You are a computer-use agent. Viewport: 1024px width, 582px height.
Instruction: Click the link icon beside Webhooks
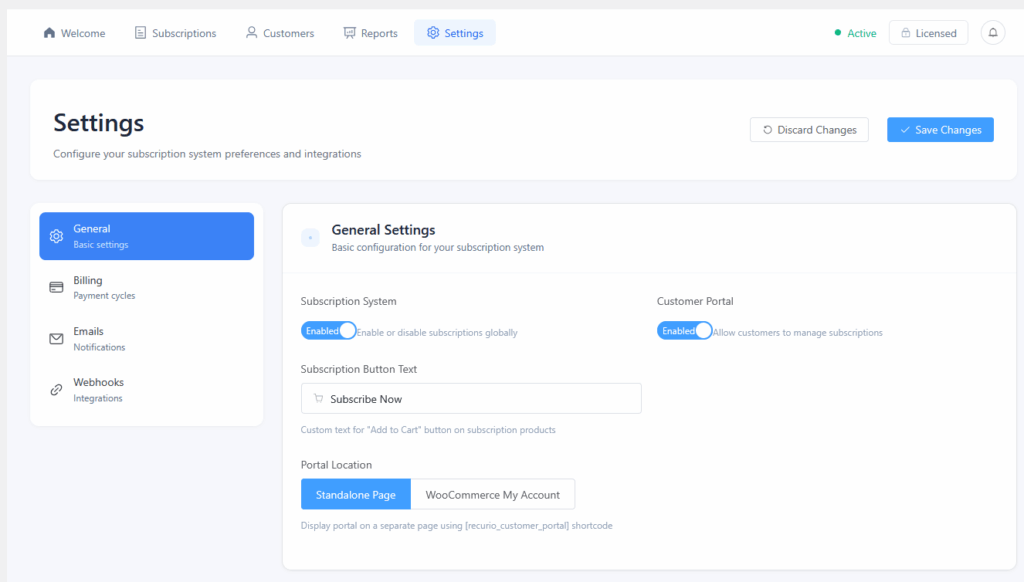point(56,390)
